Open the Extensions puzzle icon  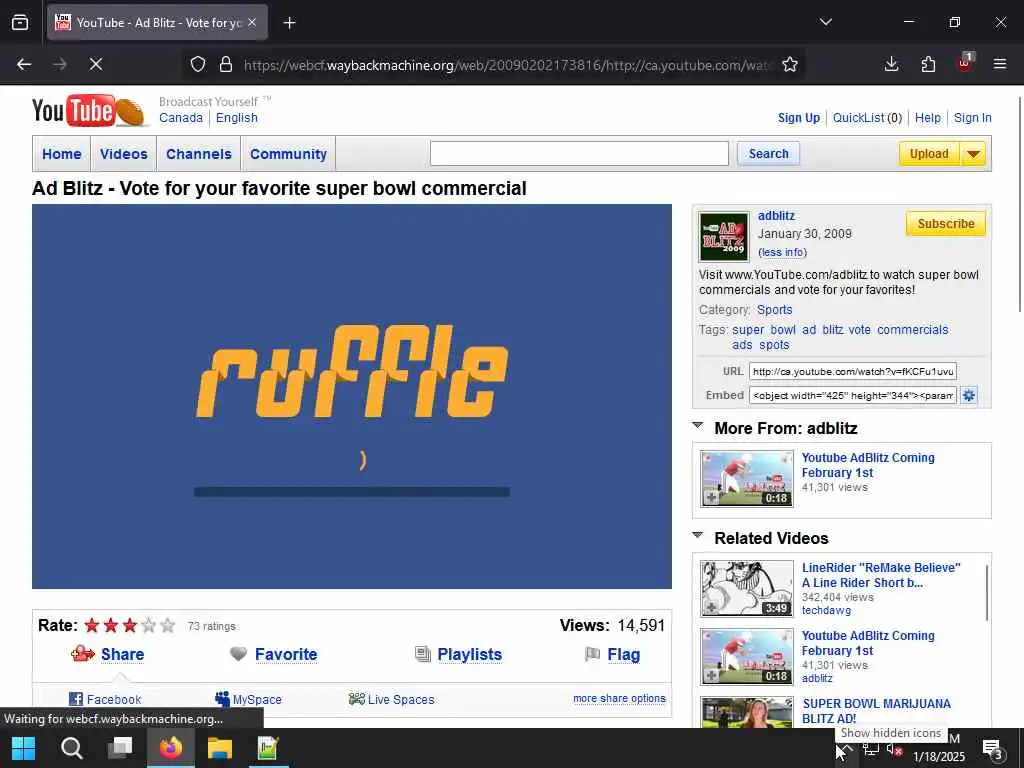[x=928, y=64]
